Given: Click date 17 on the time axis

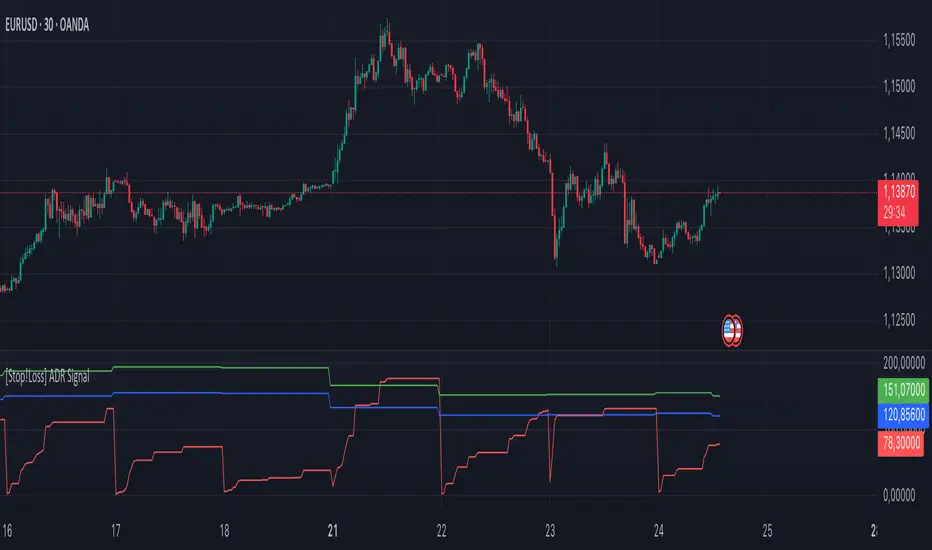Looking at the screenshot, I should click(116, 528).
